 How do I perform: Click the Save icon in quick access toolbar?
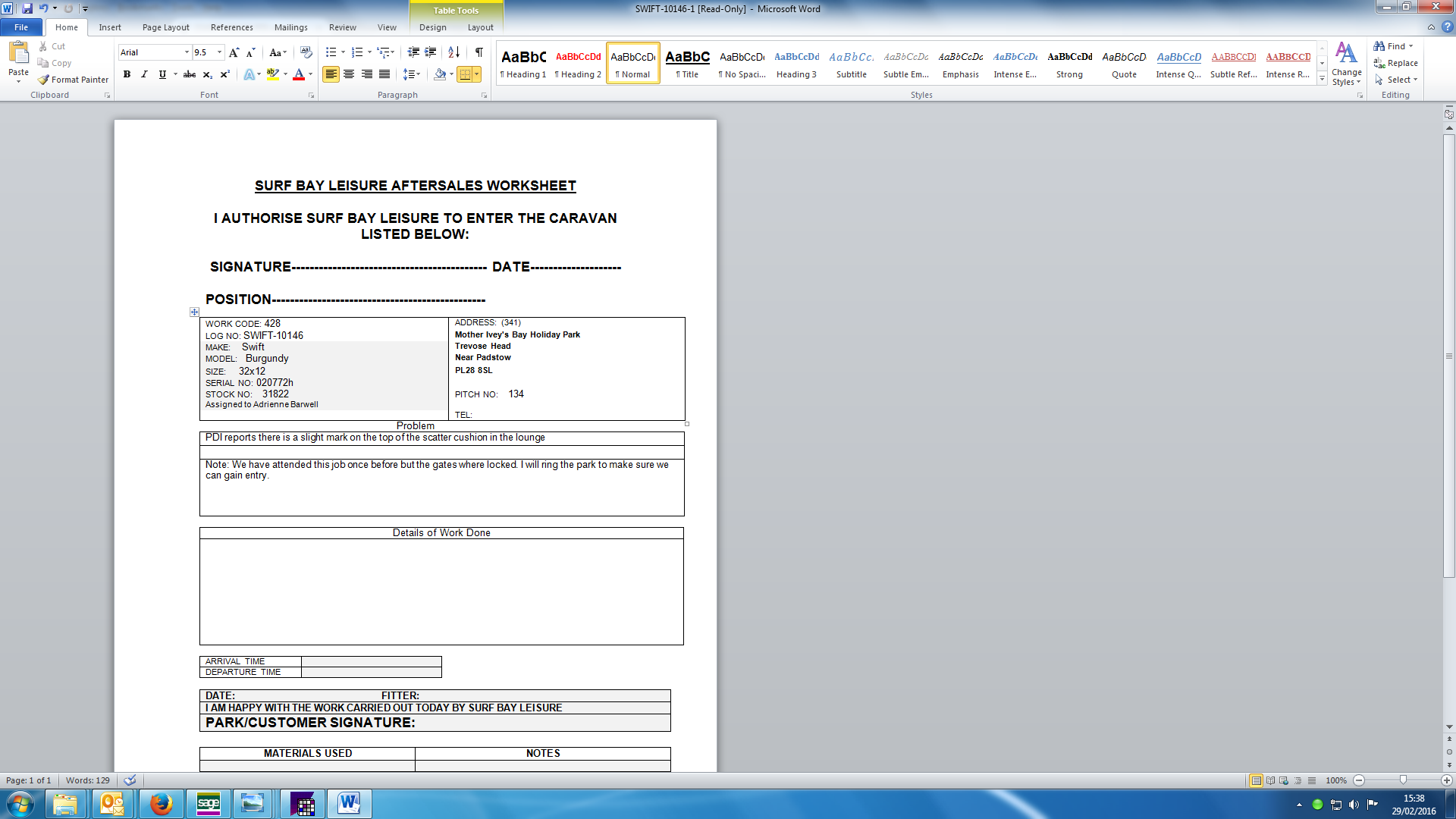27,8
